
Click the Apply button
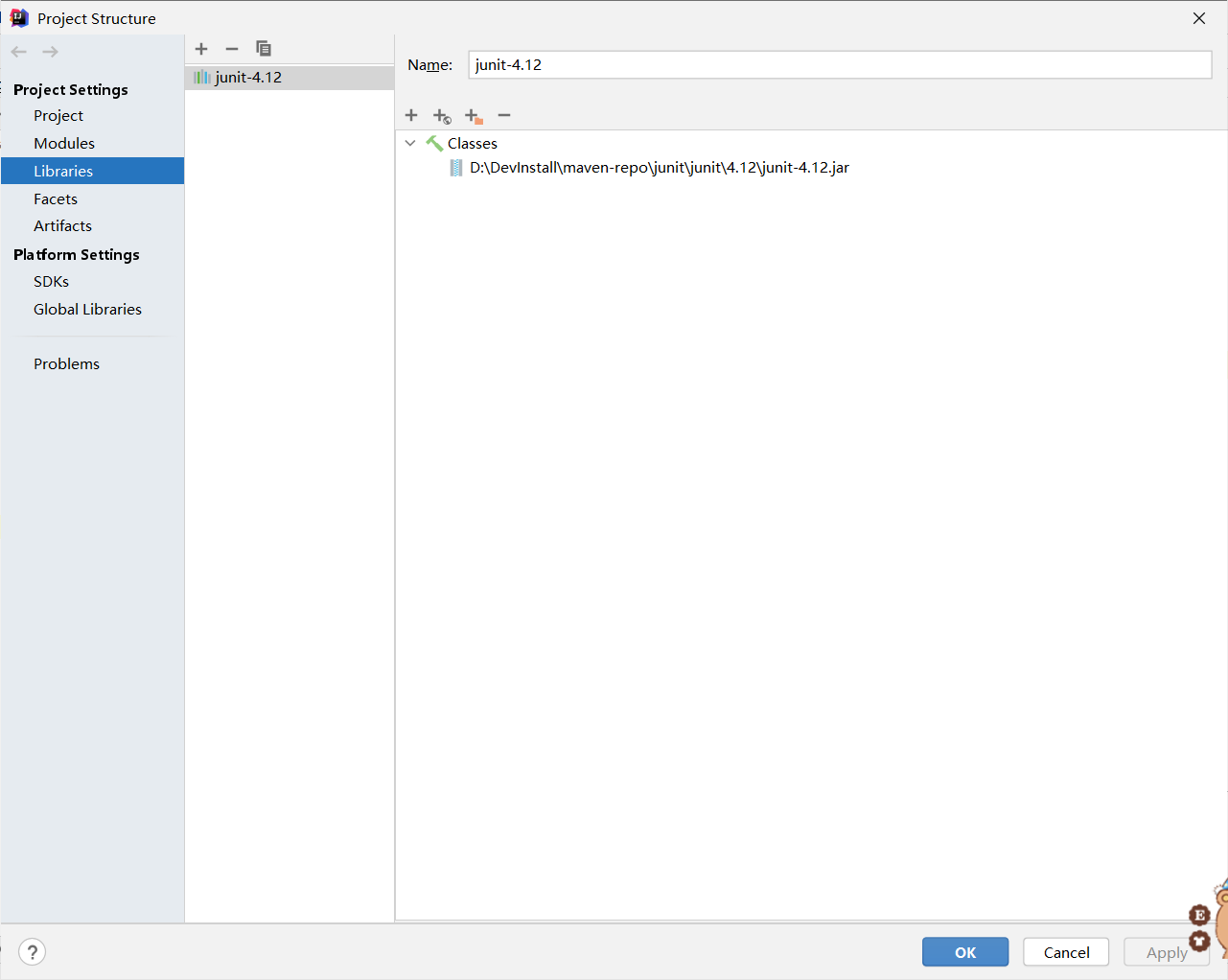[x=1166, y=952]
